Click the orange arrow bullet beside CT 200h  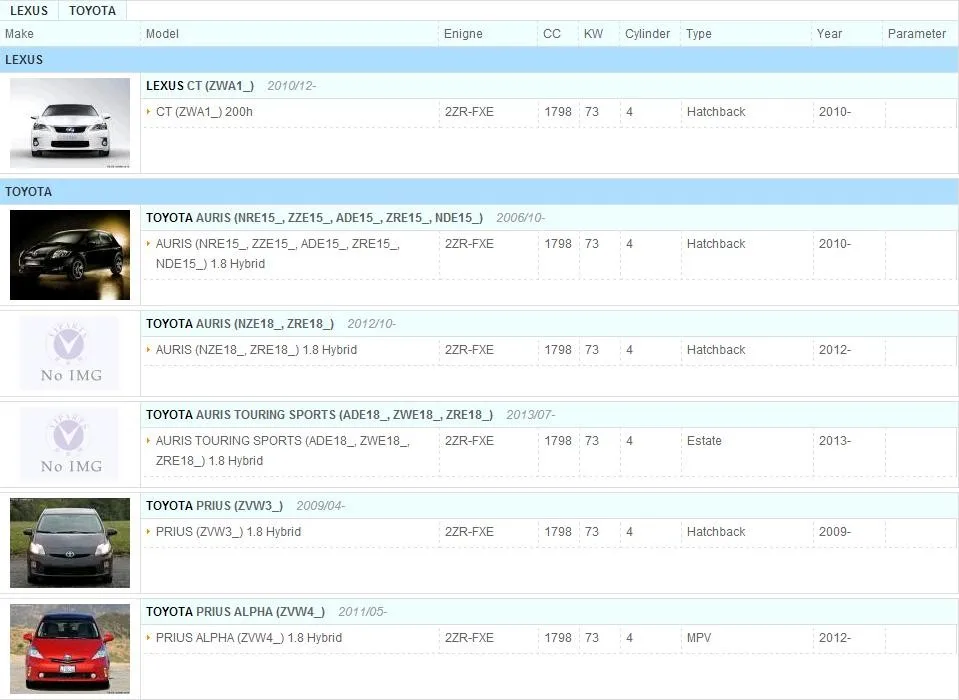(x=148, y=112)
